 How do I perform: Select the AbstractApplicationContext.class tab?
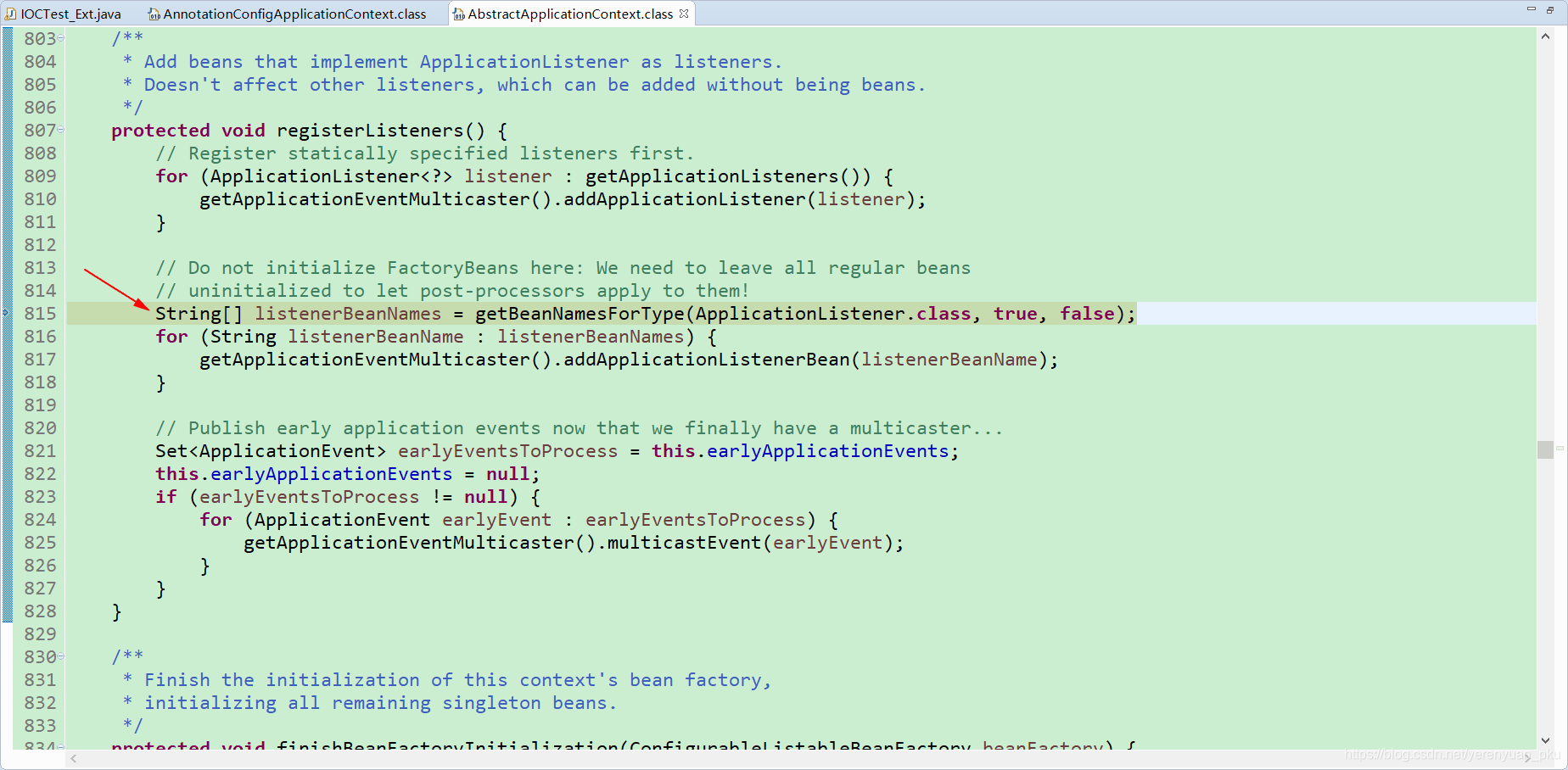click(570, 14)
